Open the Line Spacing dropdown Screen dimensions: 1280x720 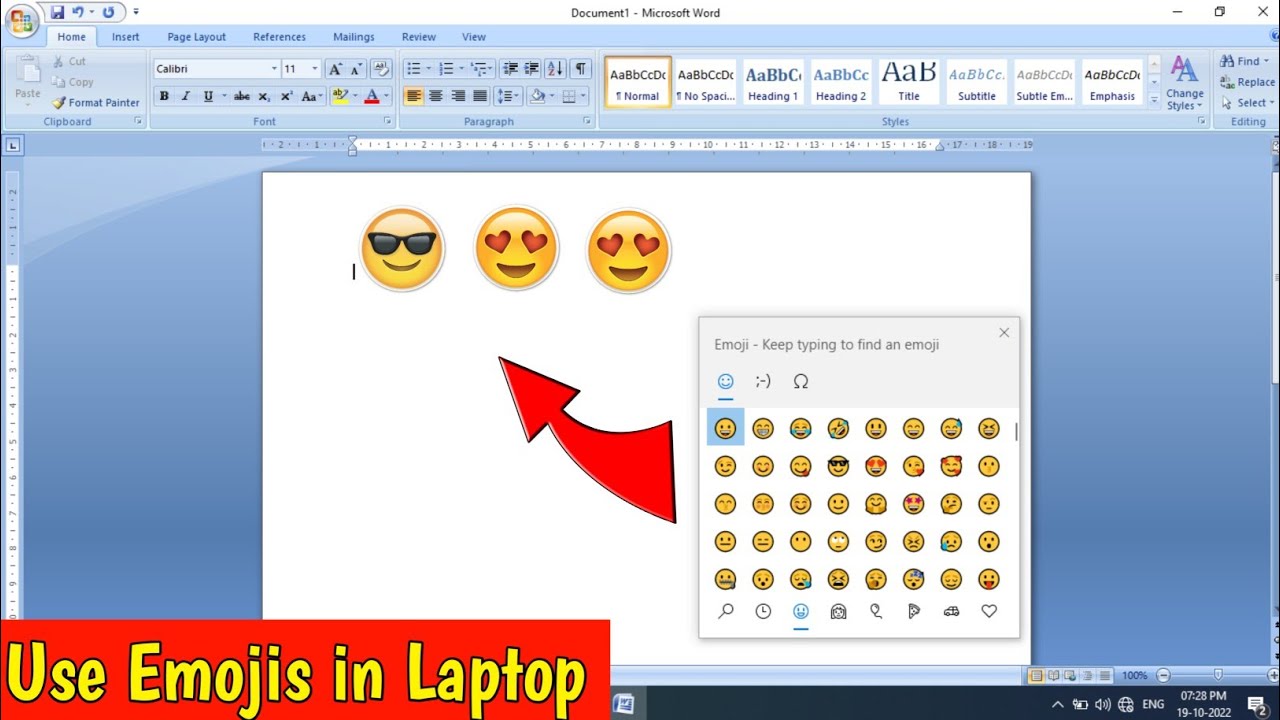(508, 96)
